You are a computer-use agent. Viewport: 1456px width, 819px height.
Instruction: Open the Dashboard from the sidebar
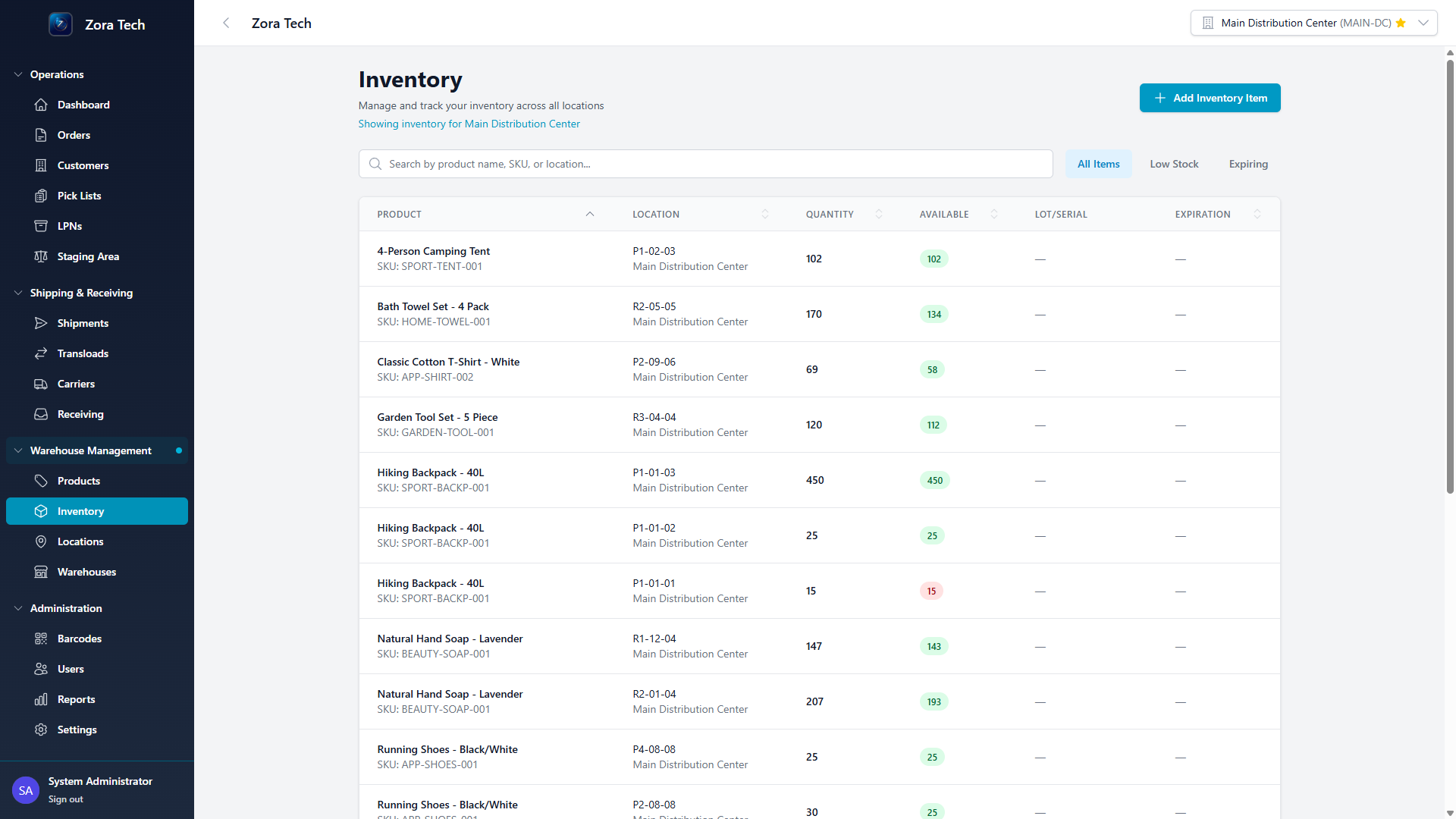(x=83, y=105)
